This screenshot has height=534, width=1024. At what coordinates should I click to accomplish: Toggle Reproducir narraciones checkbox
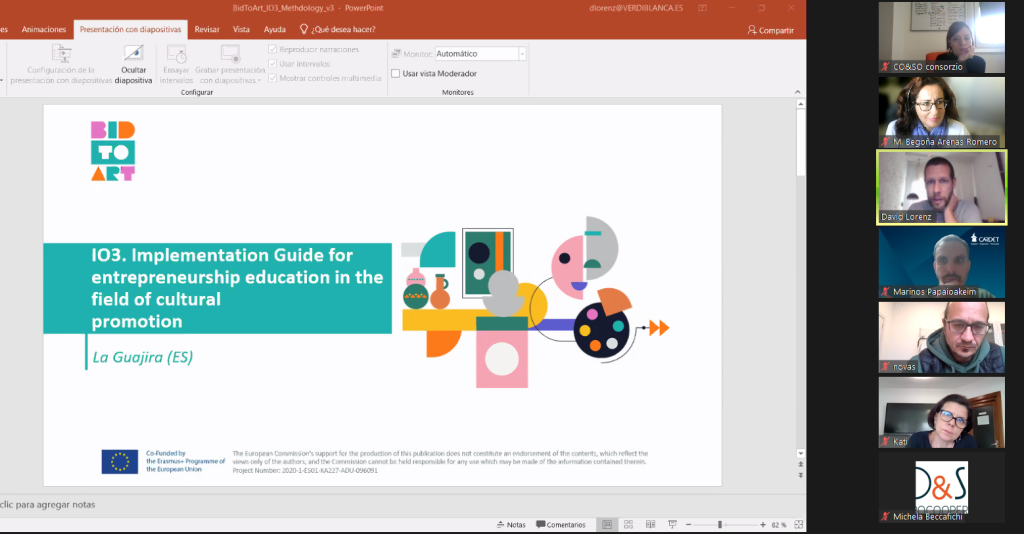tap(273, 49)
